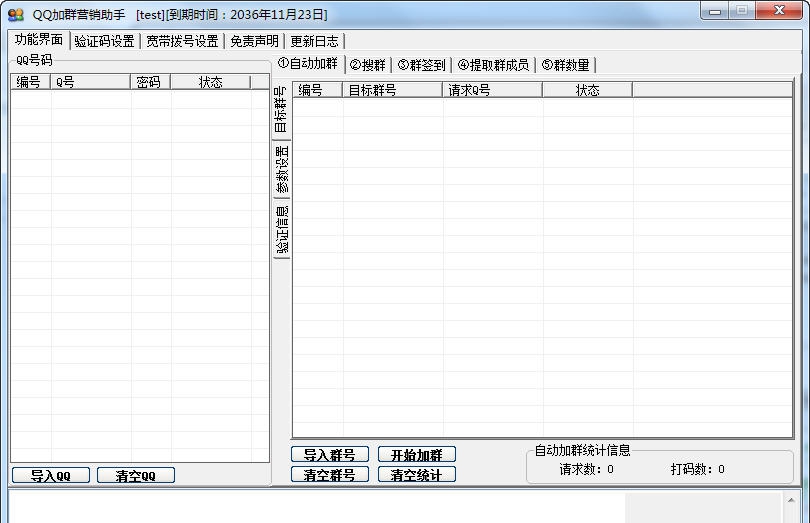
Task: Open the 验证码设置 tab
Action: click(104, 41)
